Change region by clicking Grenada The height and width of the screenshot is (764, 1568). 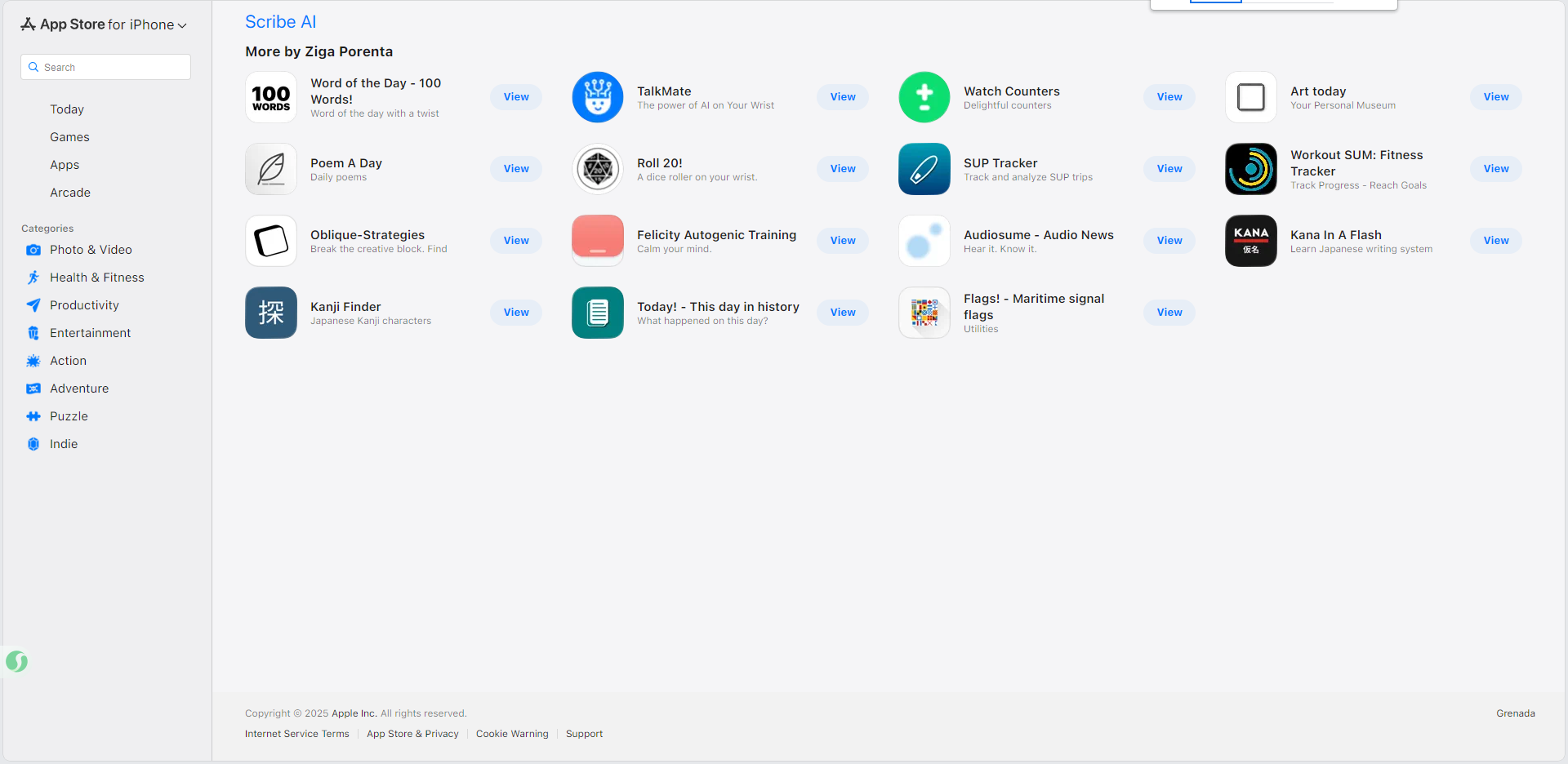pos(1515,713)
